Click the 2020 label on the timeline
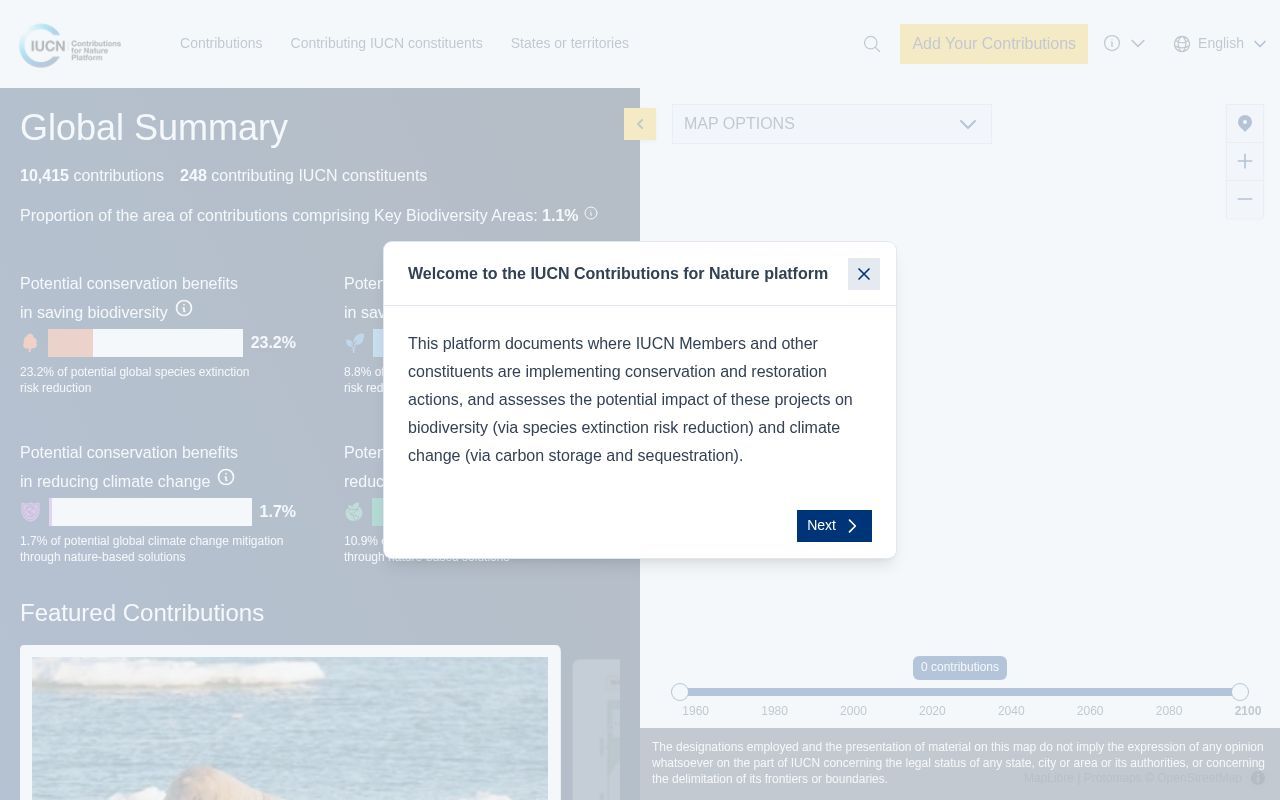 pos(932,711)
